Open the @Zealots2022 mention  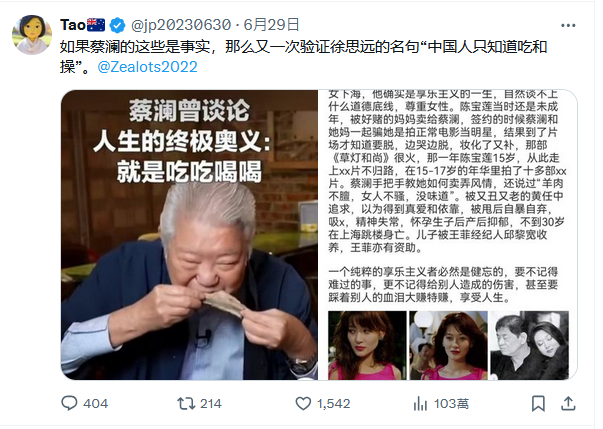147,67
